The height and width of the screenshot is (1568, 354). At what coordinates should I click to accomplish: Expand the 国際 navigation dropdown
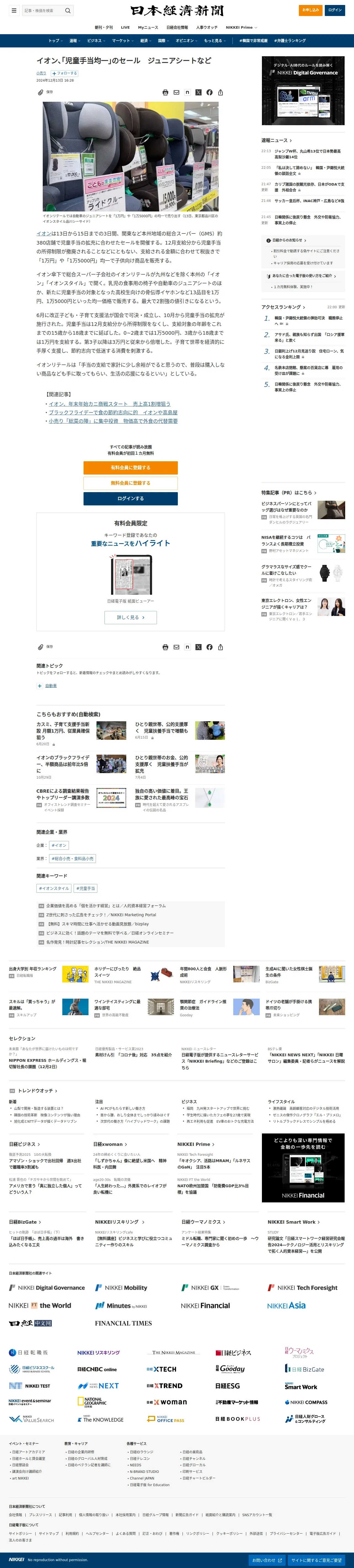click(x=163, y=41)
